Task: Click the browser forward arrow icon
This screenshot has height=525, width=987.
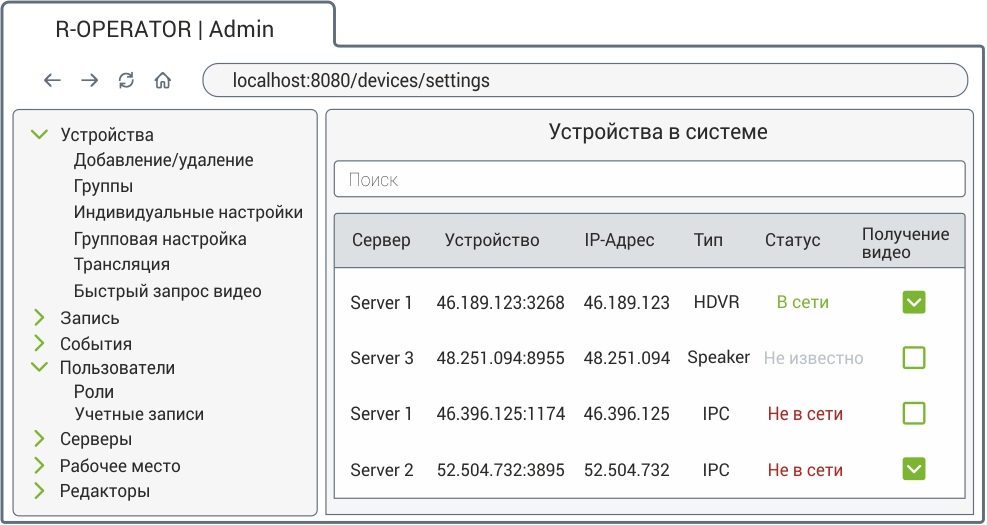Action: tap(90, 81)
